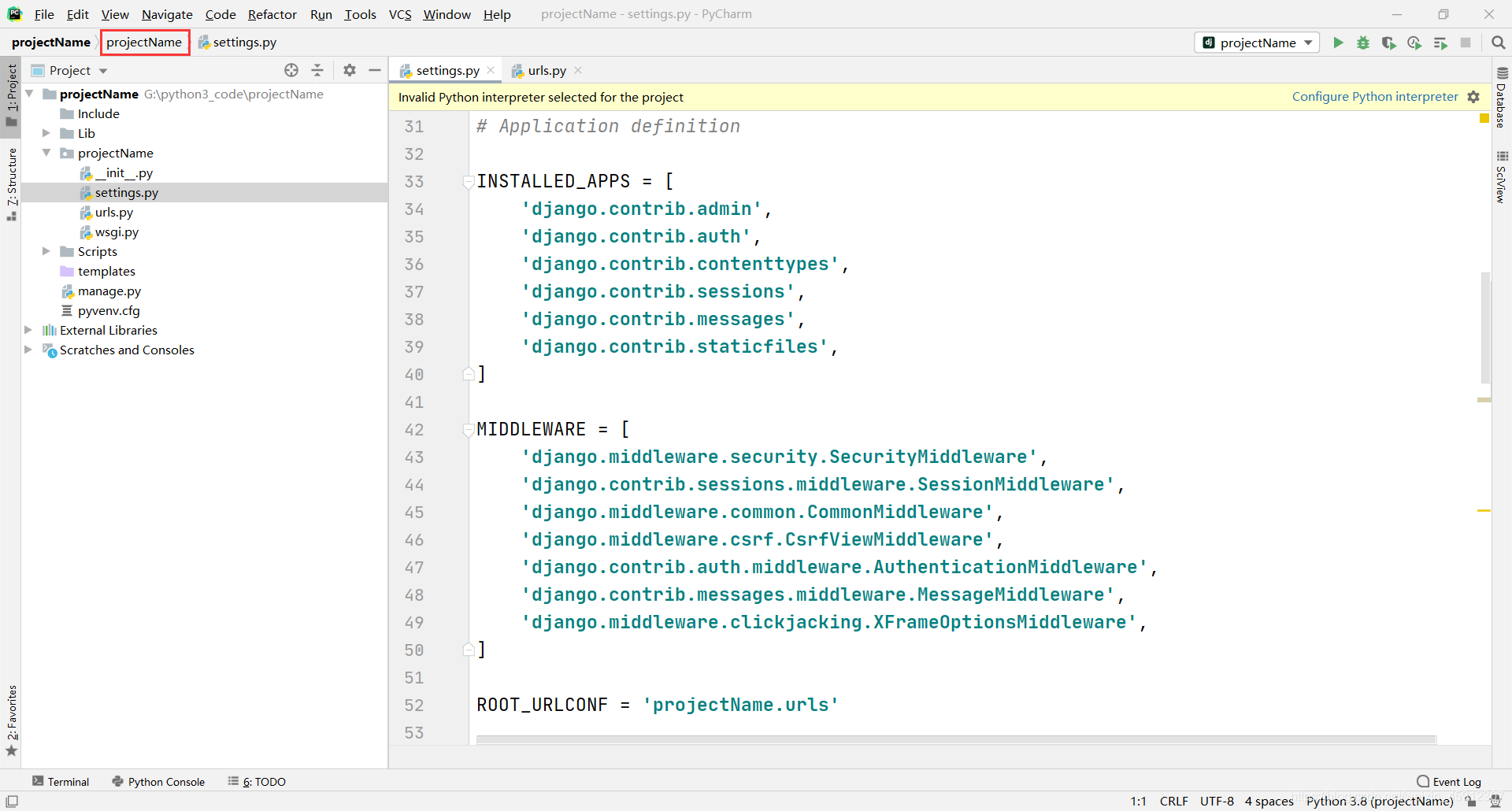Open the File menu
This screenshot has width=1512, height=811.
pyautogui.click(x=44, y=14)
